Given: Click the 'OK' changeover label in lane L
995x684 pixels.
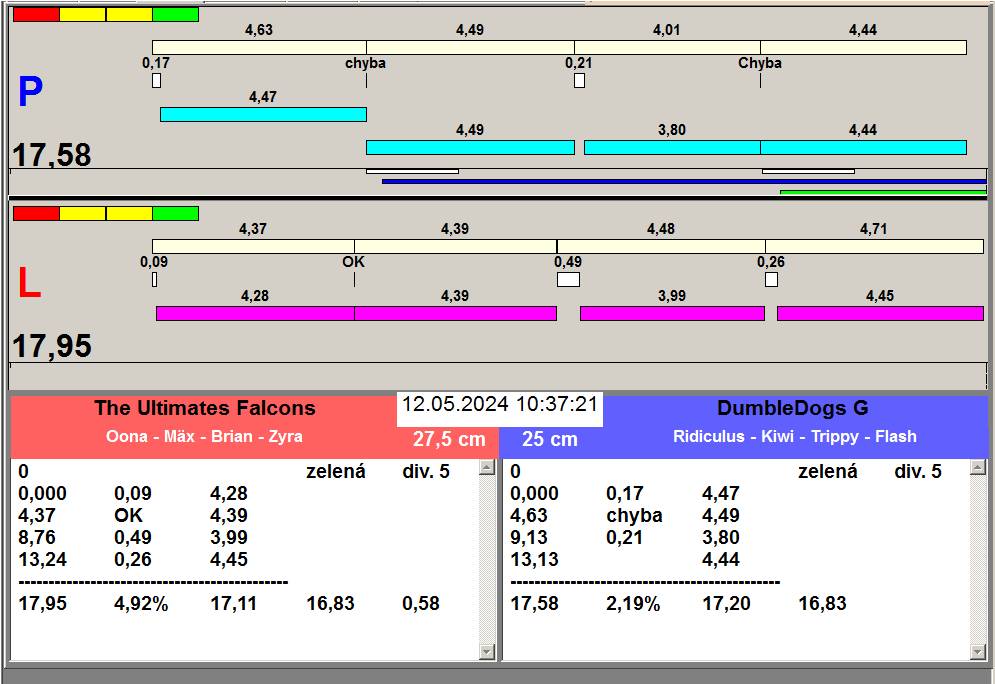Looking at the screenshot, I should pyautogui.click(x=353, y=261).
